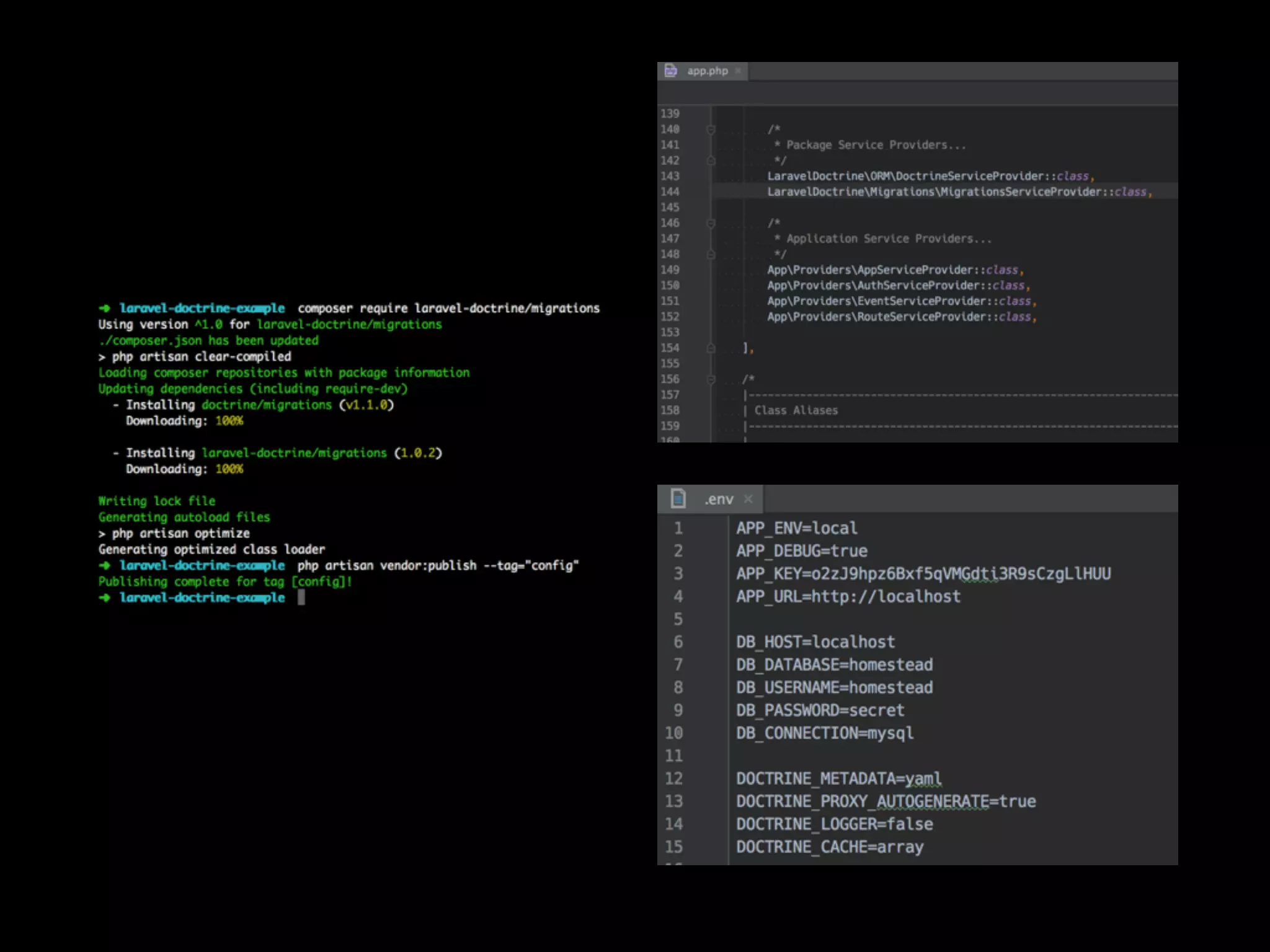Select the .env tab

click(x=719, y=499)
